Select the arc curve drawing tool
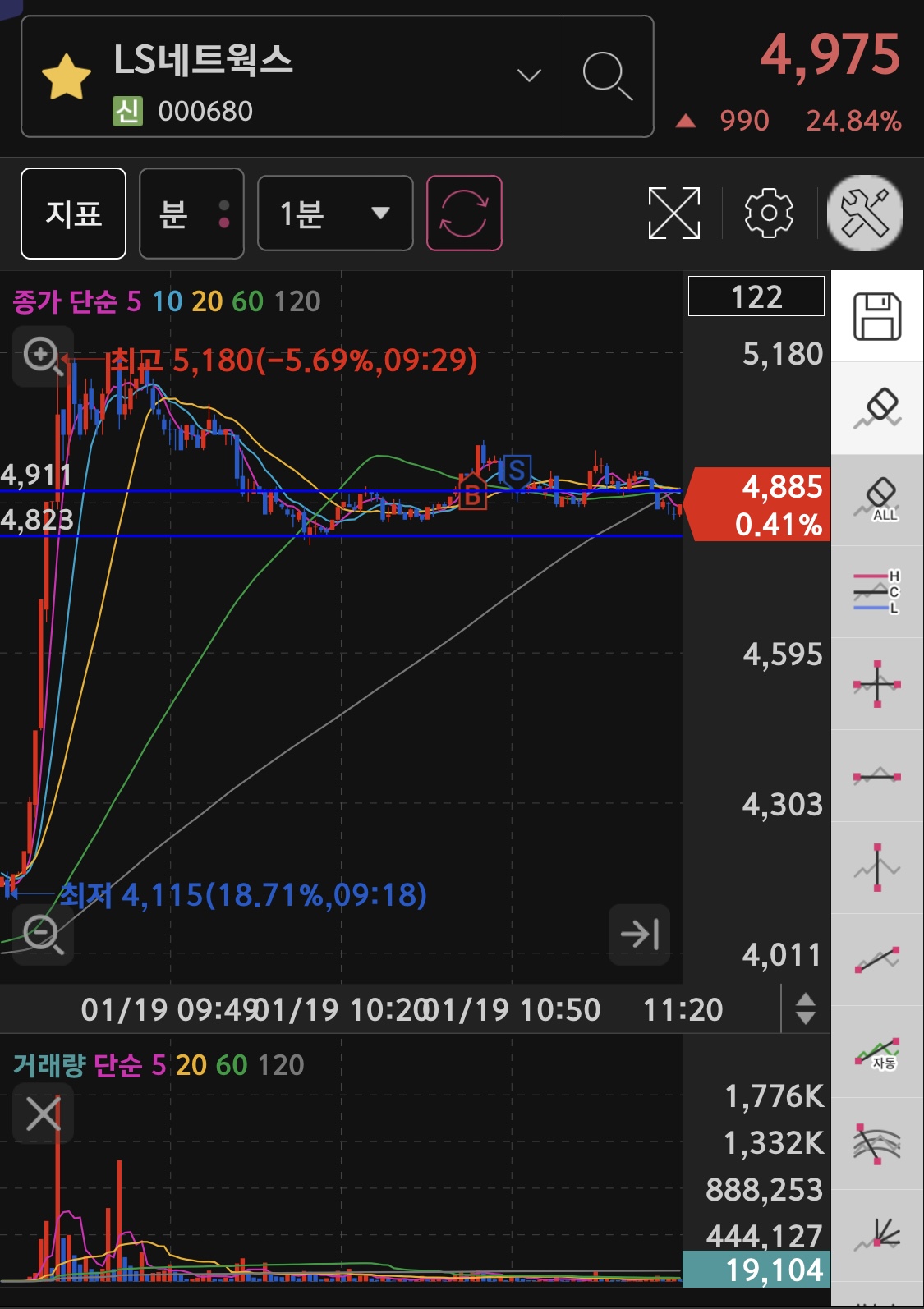 click(877, 1144)
